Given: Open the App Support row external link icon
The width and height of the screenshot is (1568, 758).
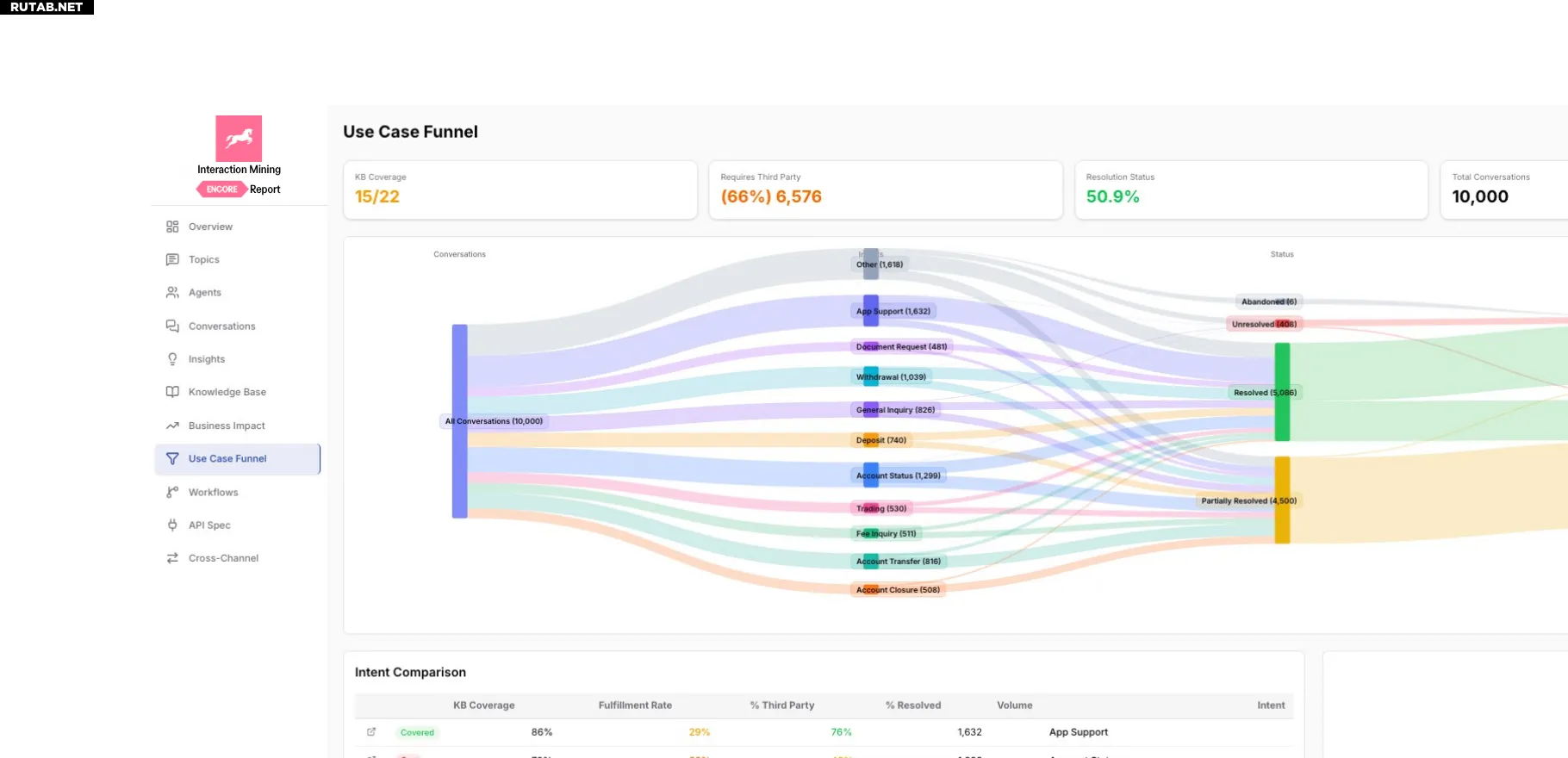Looking at the screenshot, I should point(371,732).
